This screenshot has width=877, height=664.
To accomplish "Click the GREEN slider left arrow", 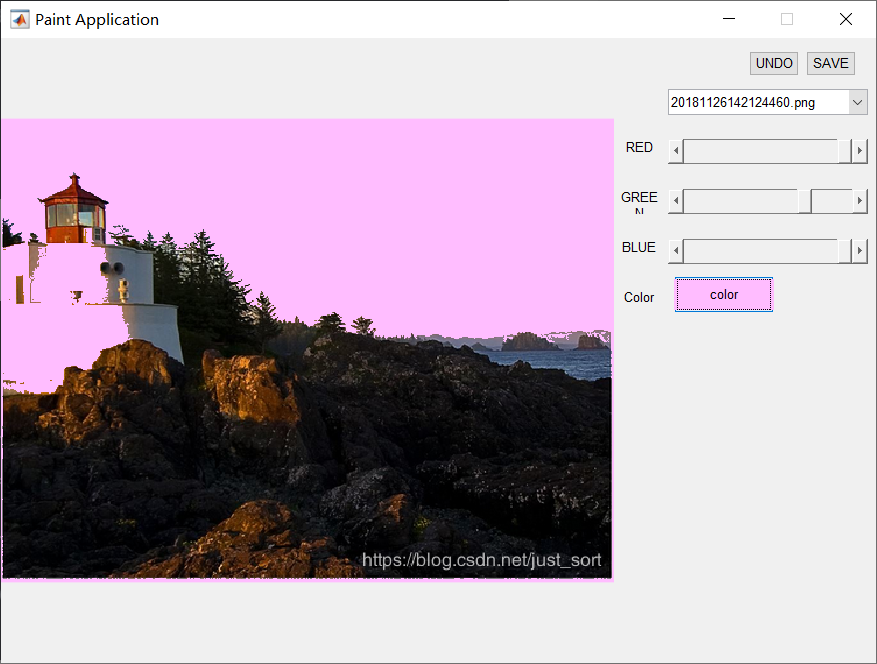I will point(675,201).
